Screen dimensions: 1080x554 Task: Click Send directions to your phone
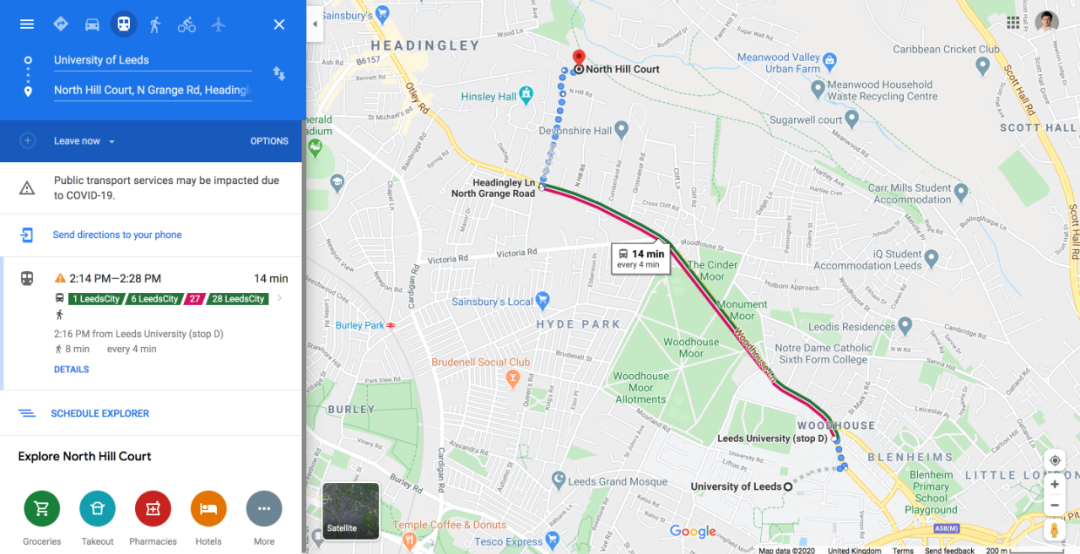tap(117, 235)
